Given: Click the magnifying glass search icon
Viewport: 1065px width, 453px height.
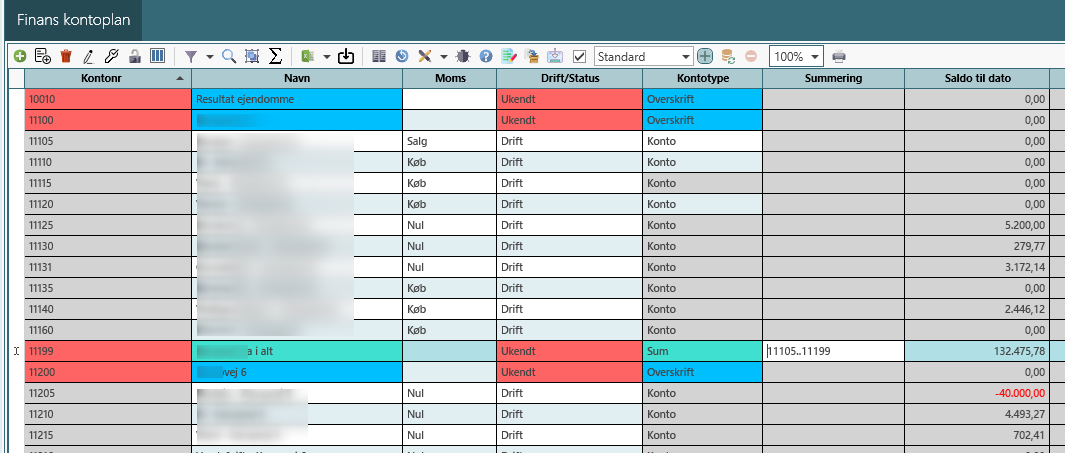Looking at the screenshot, I should click(x=229, y=57).
